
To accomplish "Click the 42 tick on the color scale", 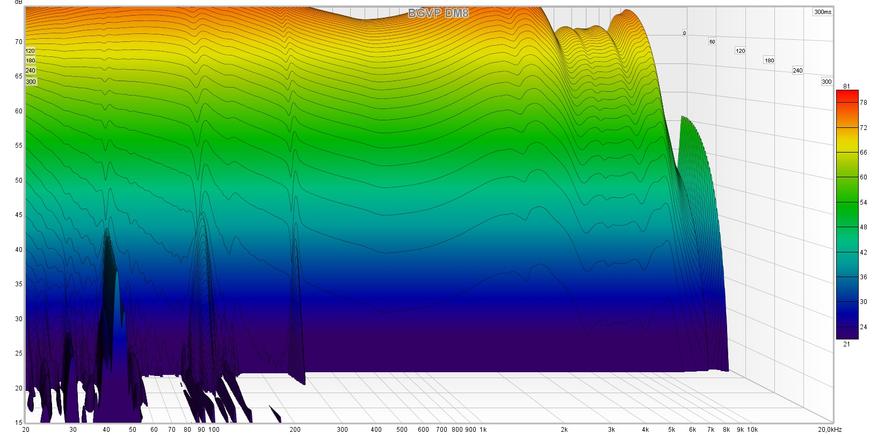I will [864, 252].
